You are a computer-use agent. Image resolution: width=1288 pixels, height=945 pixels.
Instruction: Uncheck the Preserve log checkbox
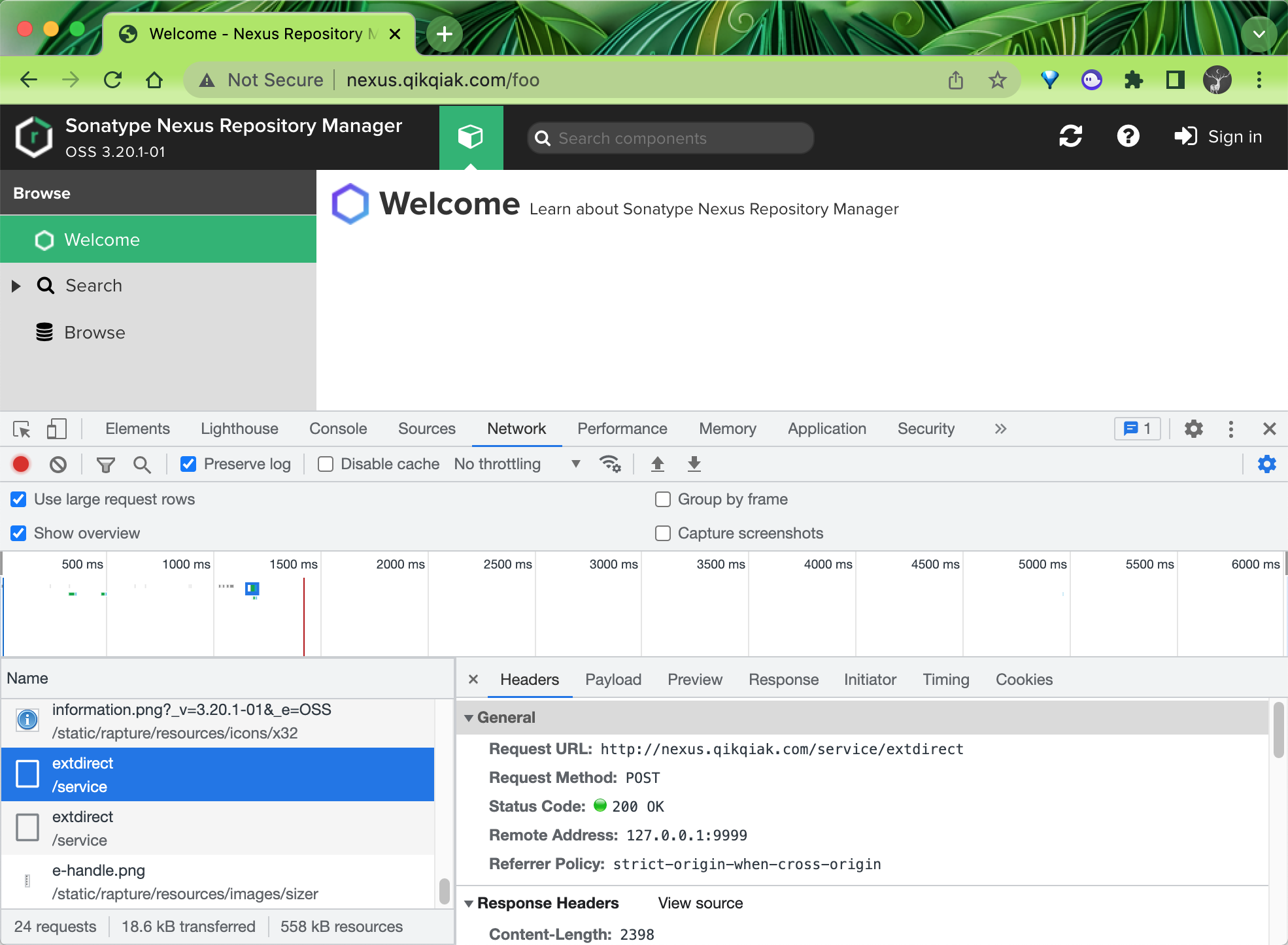pyautogui.click(x=188, y=464)
